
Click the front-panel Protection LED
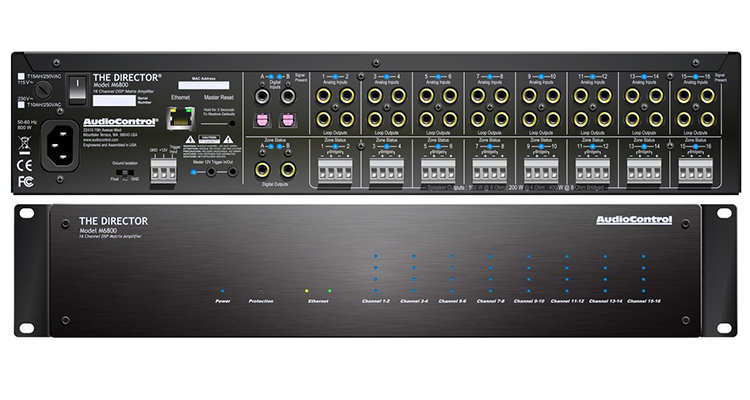point(261,290)
